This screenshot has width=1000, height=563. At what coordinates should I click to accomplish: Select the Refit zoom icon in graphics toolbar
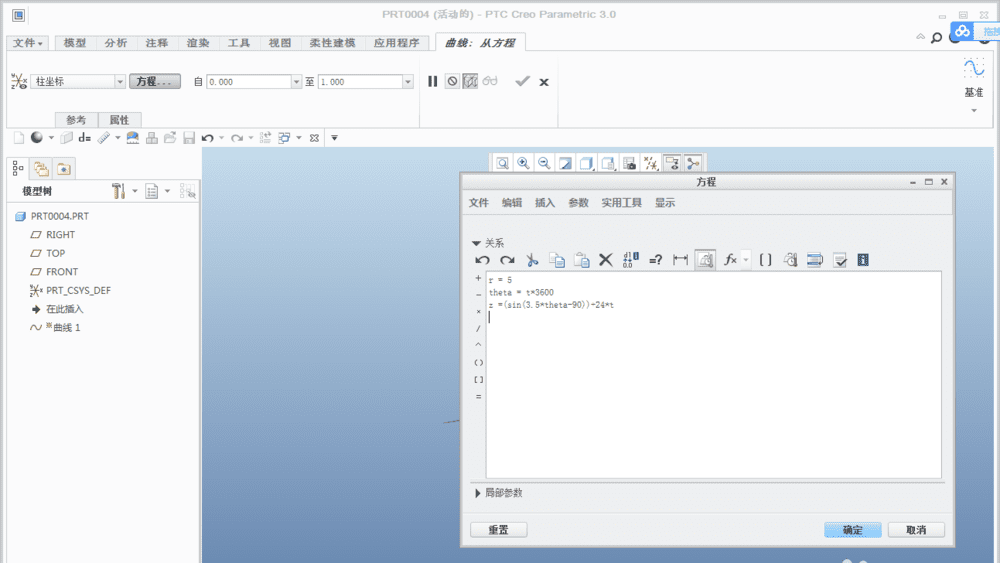tap(503, 164)
